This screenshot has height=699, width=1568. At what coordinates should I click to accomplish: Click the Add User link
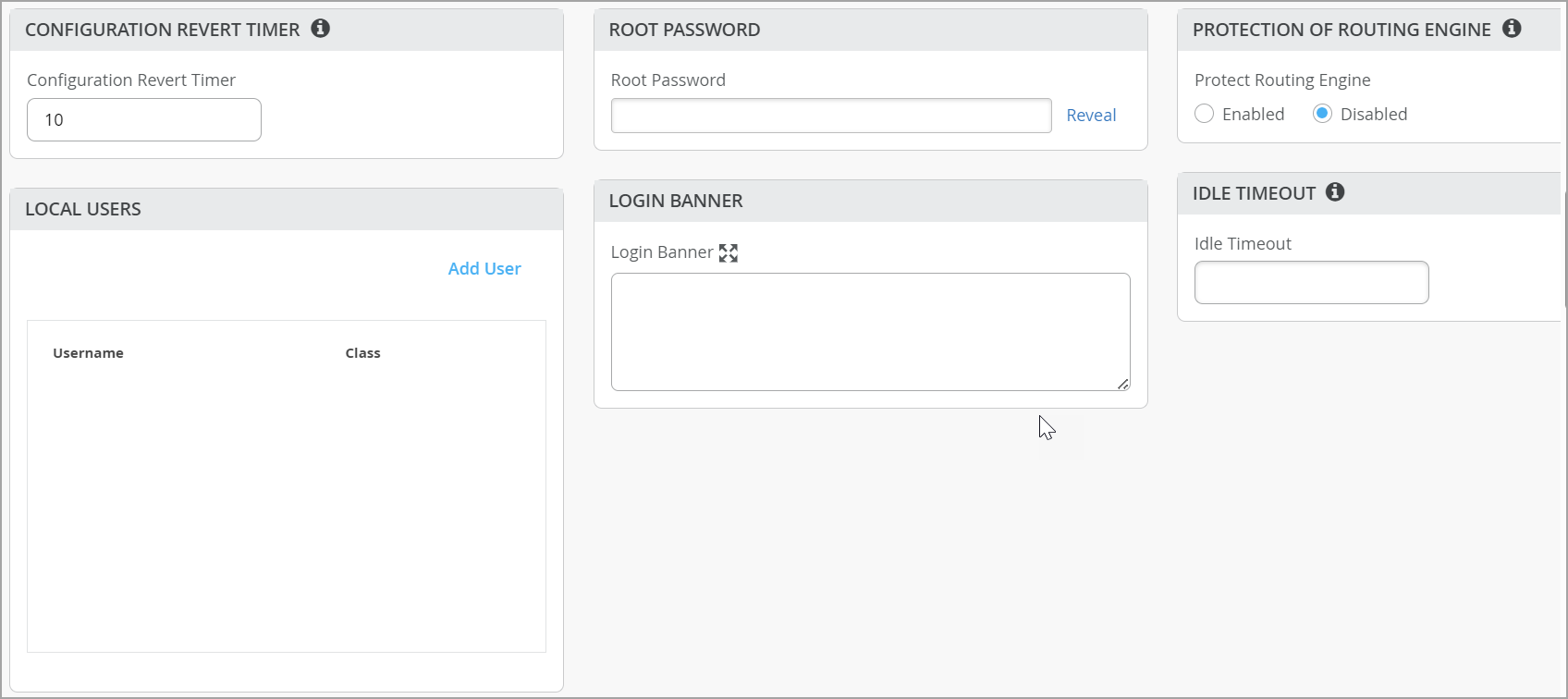(484, 269)
